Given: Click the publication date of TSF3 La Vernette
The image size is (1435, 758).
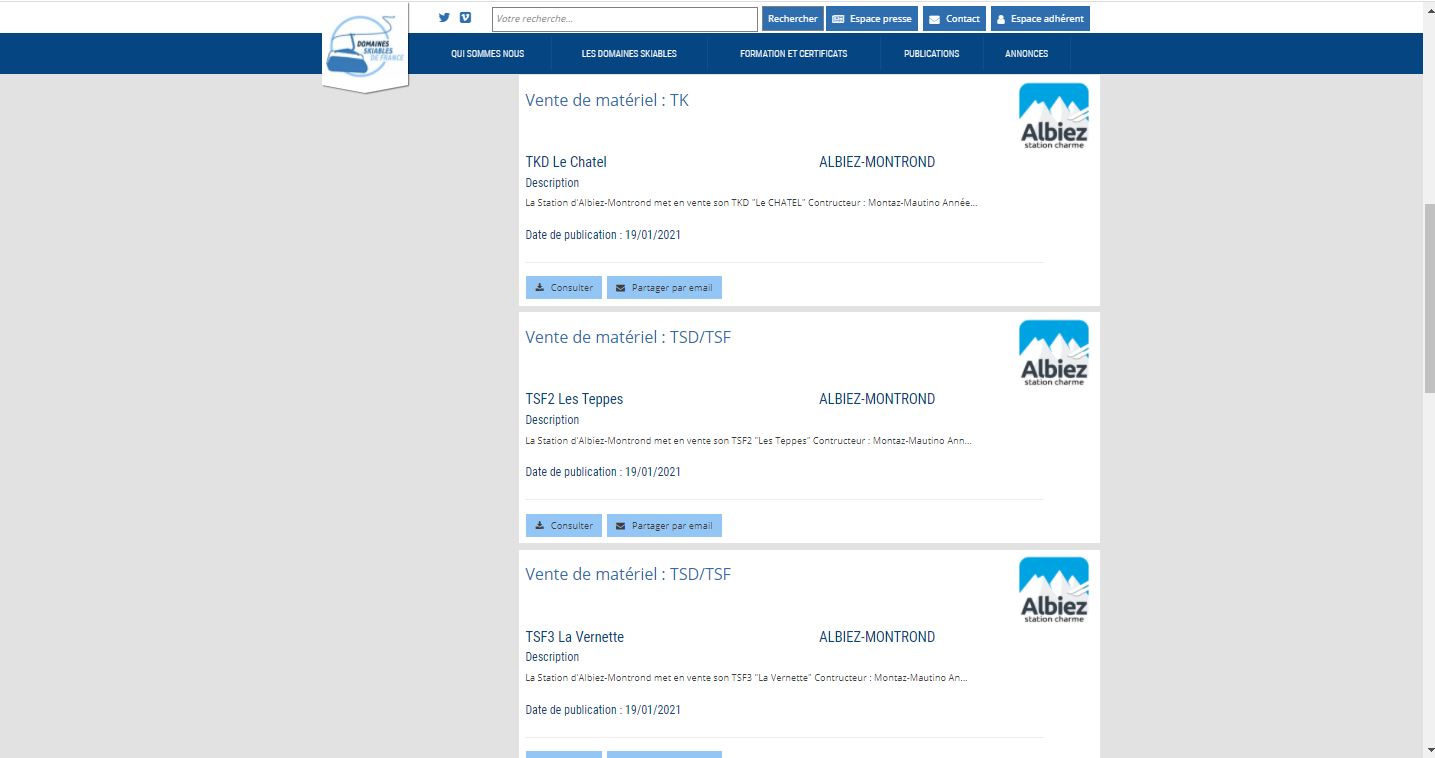Looking at the screenshot, I should 603,710.
